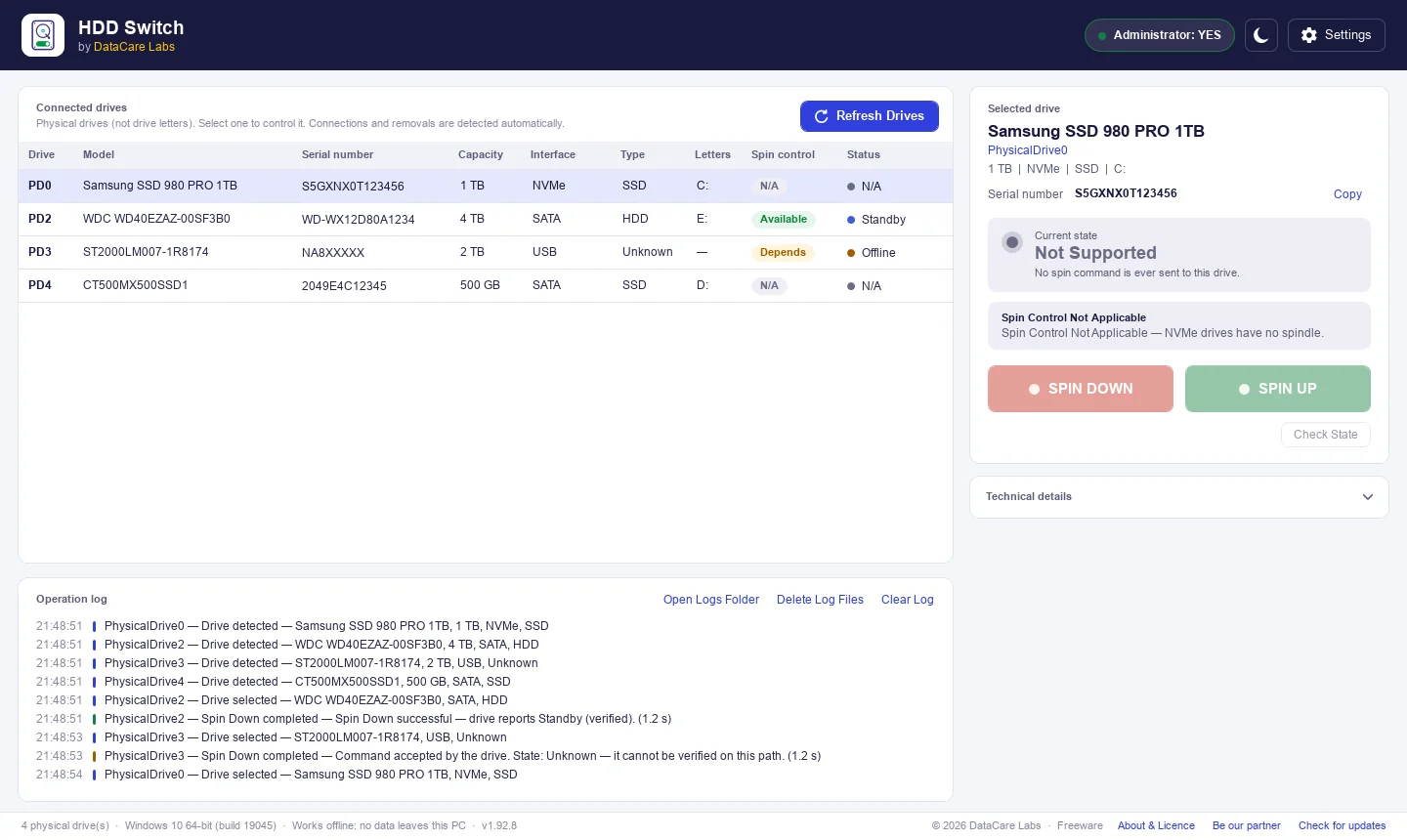Click the Capacity column header
Image resolution: width=1407 pixels, height=840 pixels.
pyautogui.click(x=481, y=154)
